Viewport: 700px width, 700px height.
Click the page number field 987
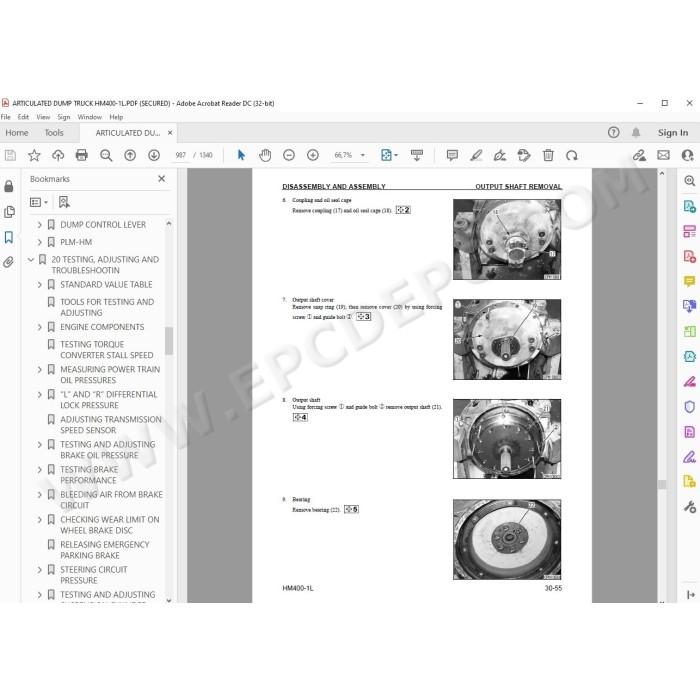[181, 155]
